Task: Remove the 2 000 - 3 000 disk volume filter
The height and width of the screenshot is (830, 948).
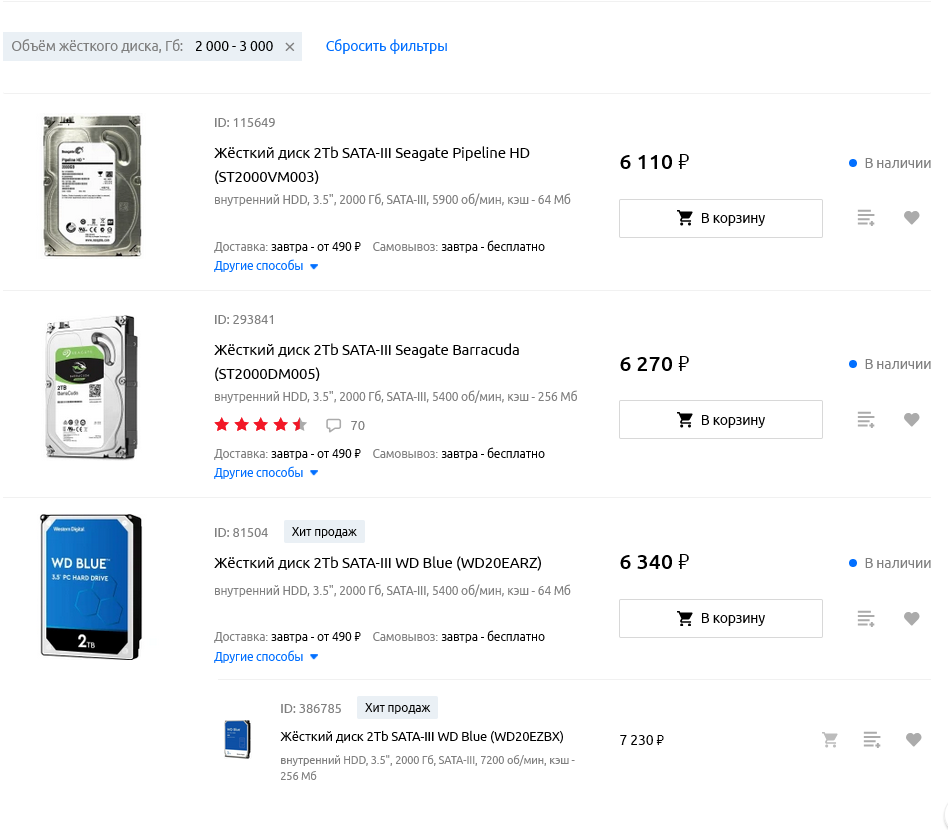Action: pos(290,47)
